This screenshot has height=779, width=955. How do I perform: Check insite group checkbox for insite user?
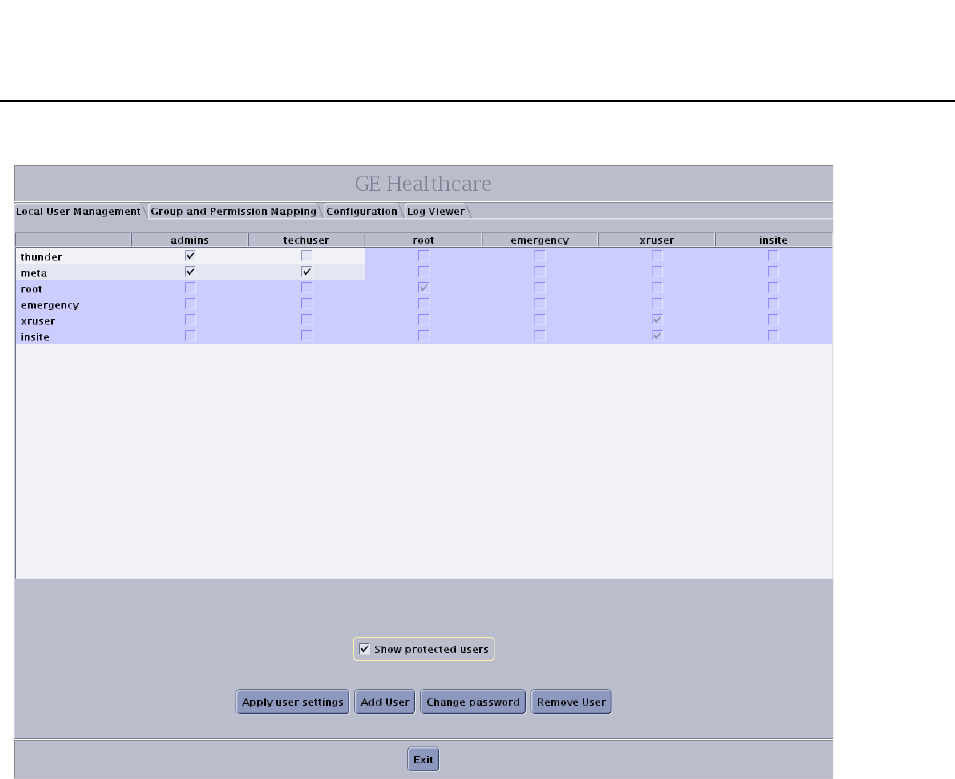(774, 336)
